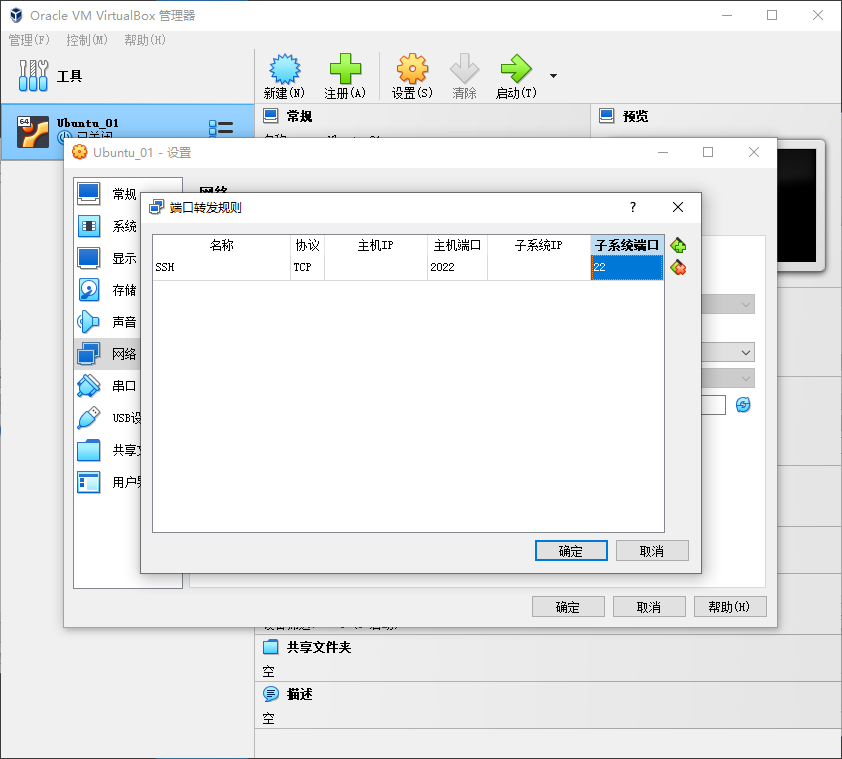Open the 管理(F) menu

tap(29, 40)
